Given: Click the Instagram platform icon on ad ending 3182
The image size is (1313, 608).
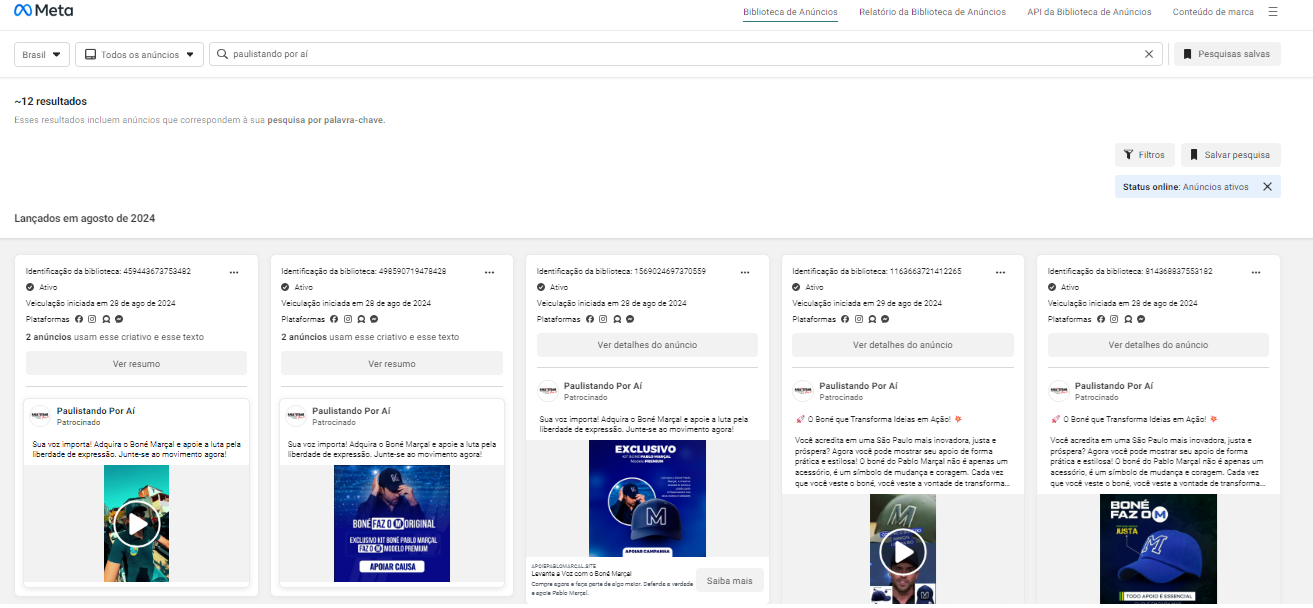Looking at the screenshot, I should pos(1115,319).
